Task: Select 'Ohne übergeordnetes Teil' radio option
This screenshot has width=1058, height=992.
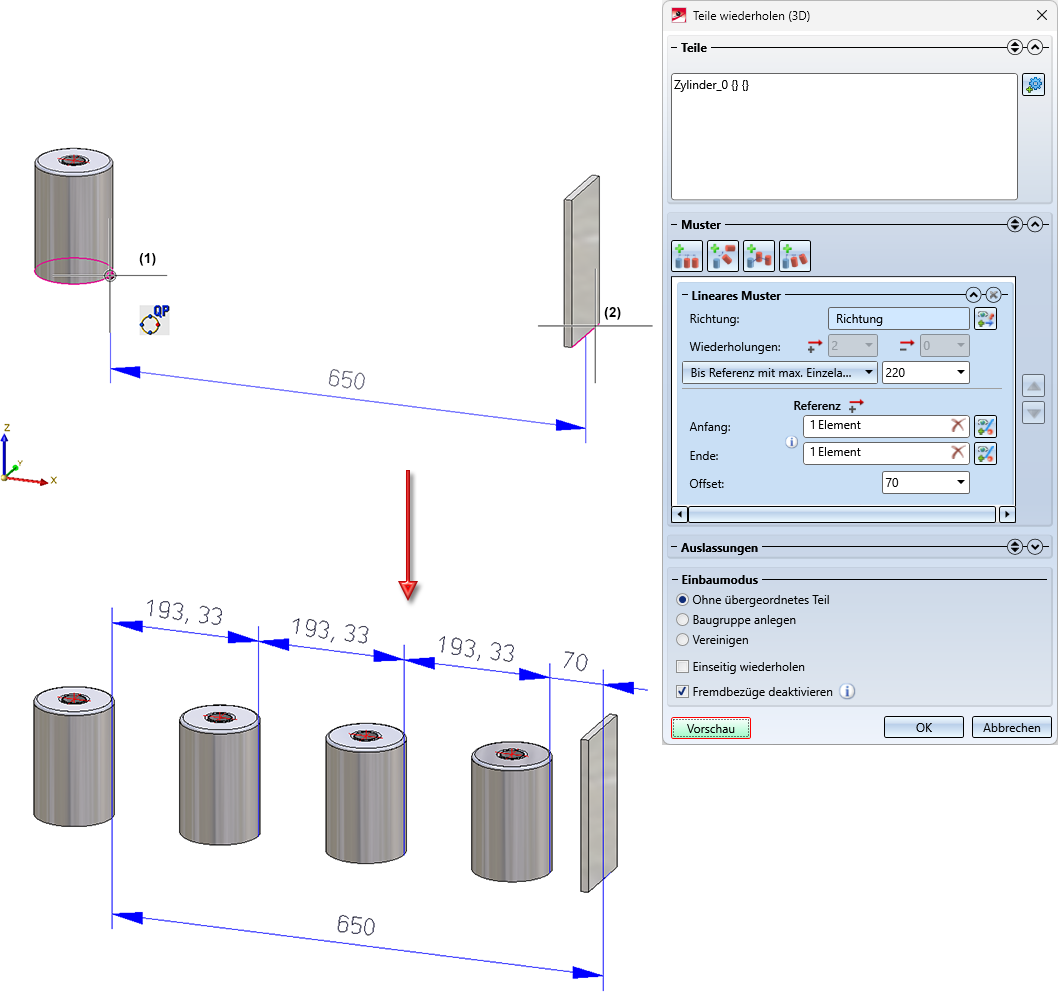Action: pos(683,600)
